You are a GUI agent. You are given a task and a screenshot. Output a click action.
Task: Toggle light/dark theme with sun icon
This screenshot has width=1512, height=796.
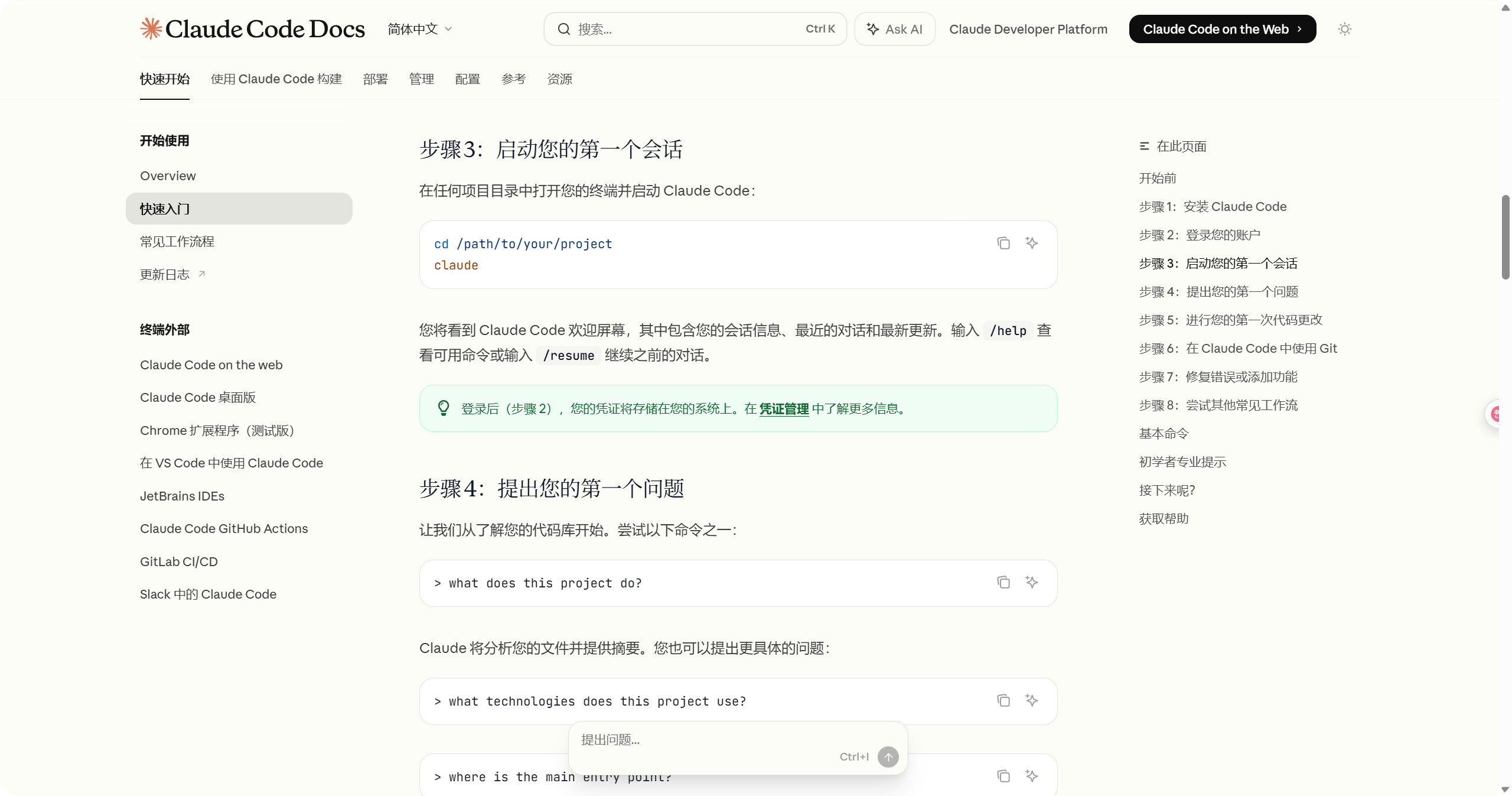1344,29
